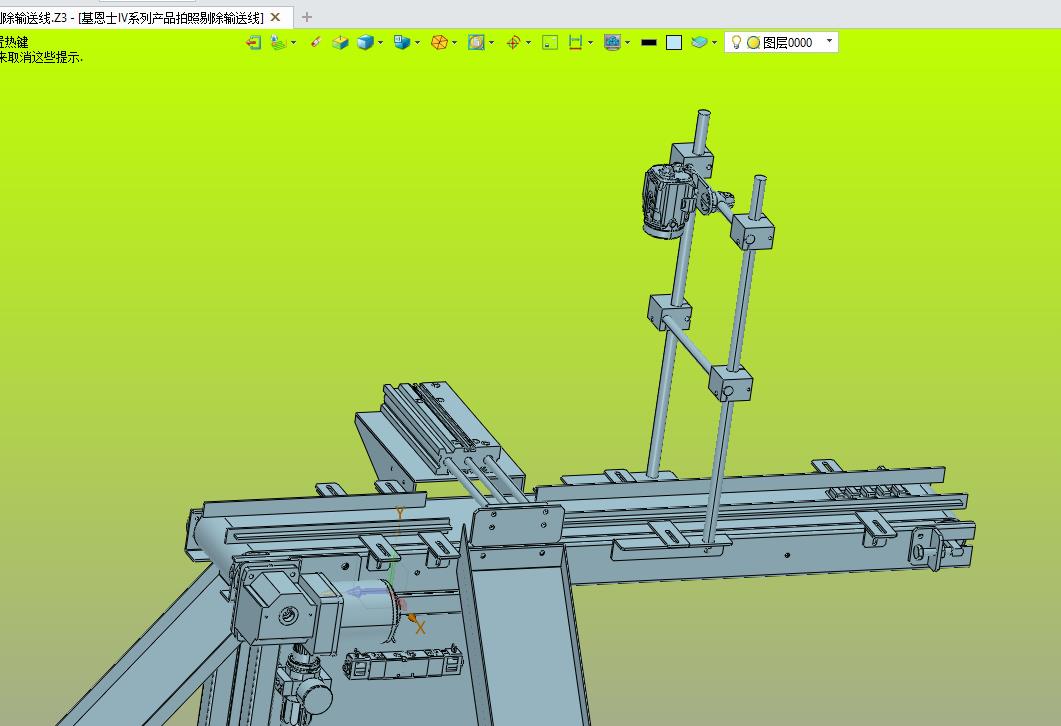
Task: Add a new tab with plus button
Action: pos(307,17)
